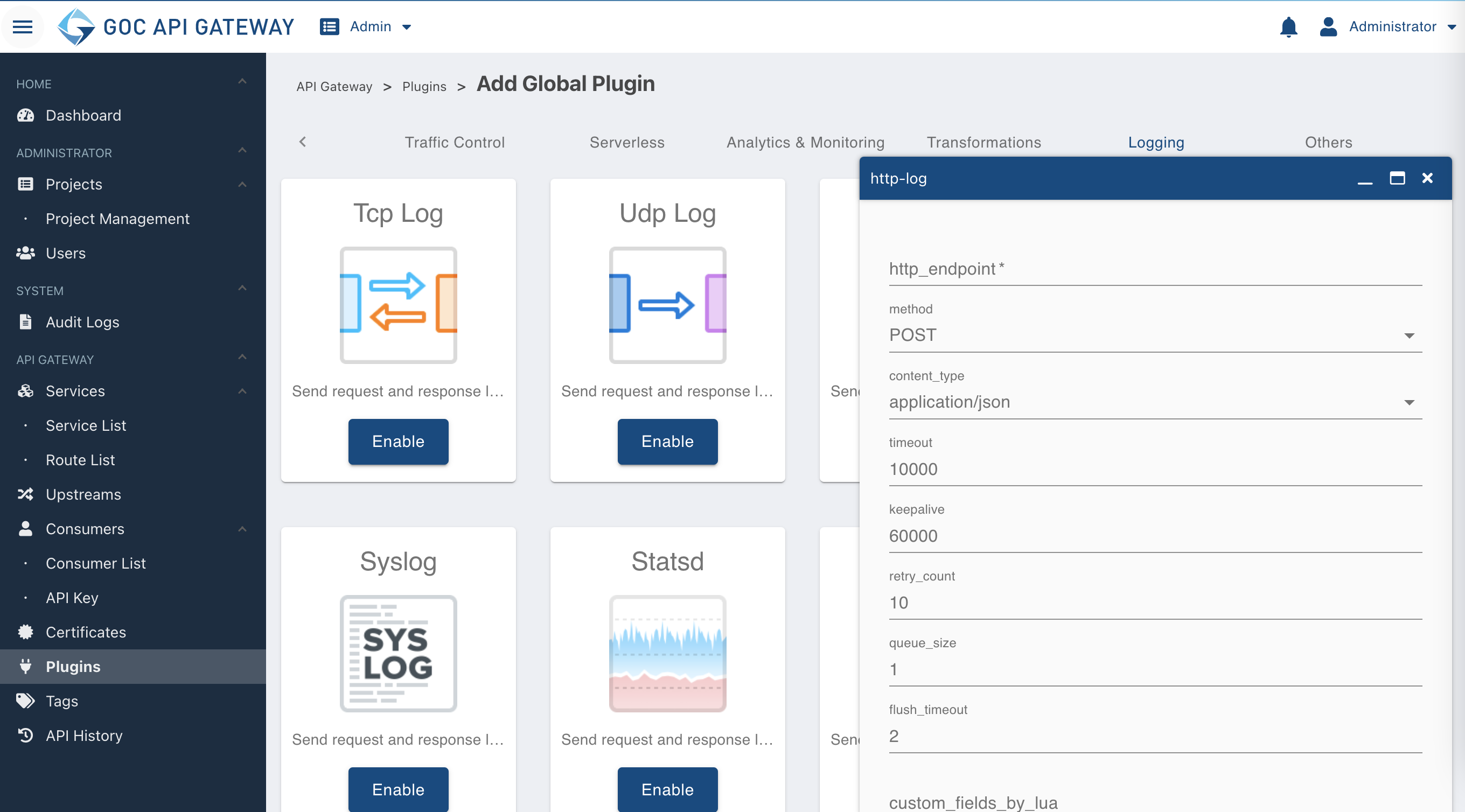Collapse the Services sidebar group
The width and height of the screenshot is (1465, 812).
pos(242,391)
